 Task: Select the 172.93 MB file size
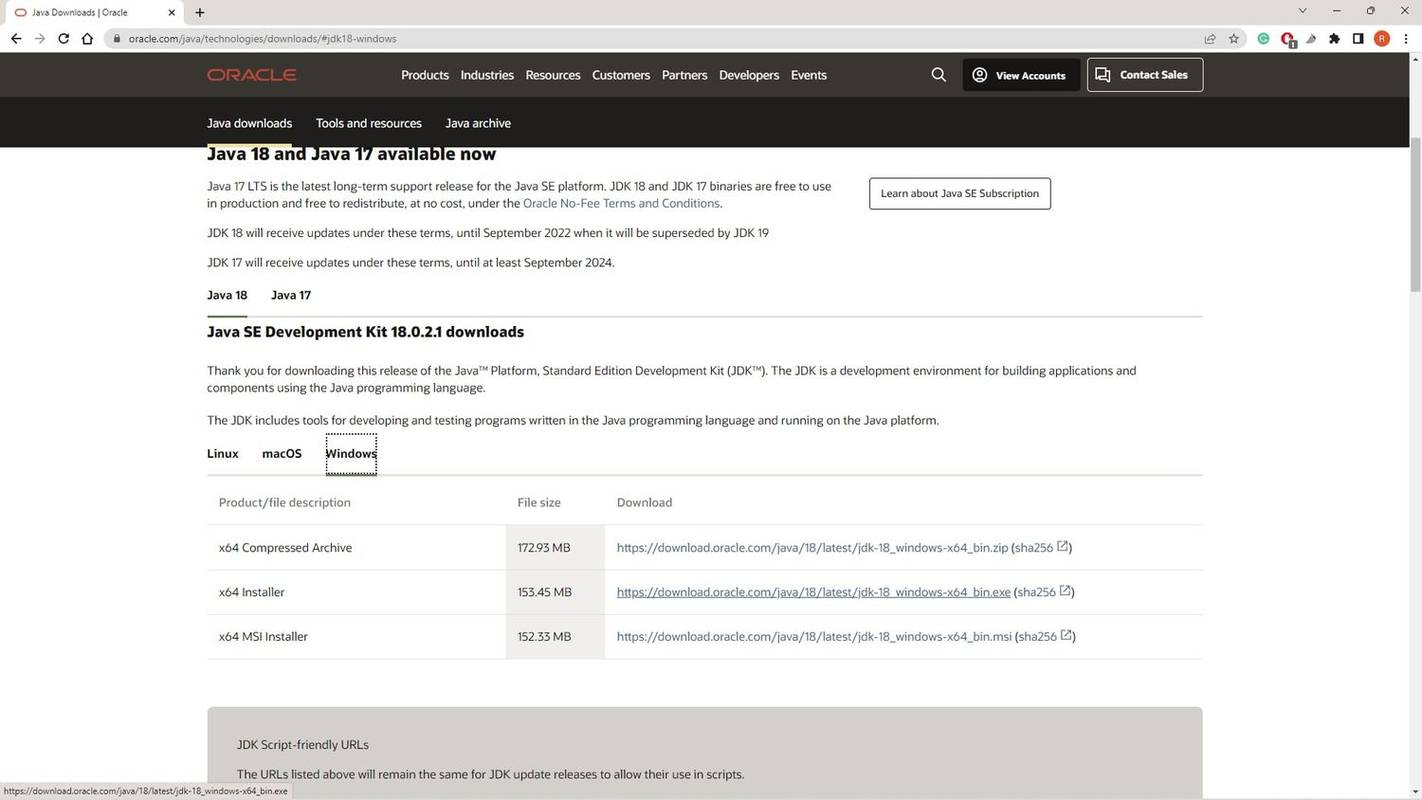(544, 548)
